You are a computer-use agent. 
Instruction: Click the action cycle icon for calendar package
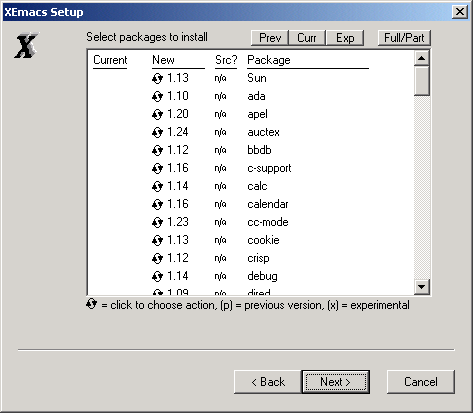(157, 205)
